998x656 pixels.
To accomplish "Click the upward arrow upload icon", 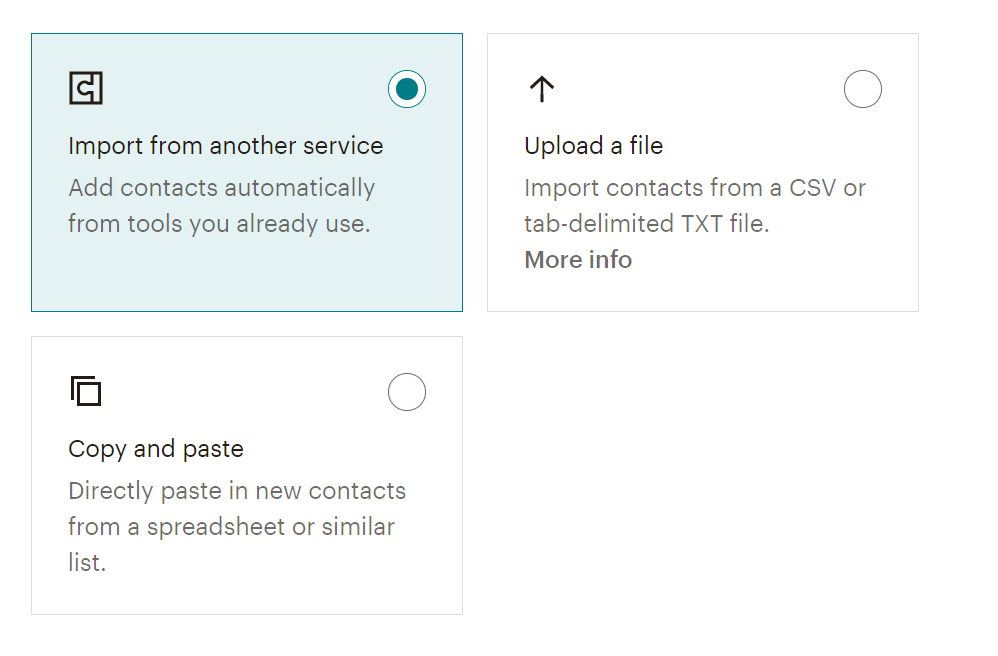I will (x=542, y=89).
